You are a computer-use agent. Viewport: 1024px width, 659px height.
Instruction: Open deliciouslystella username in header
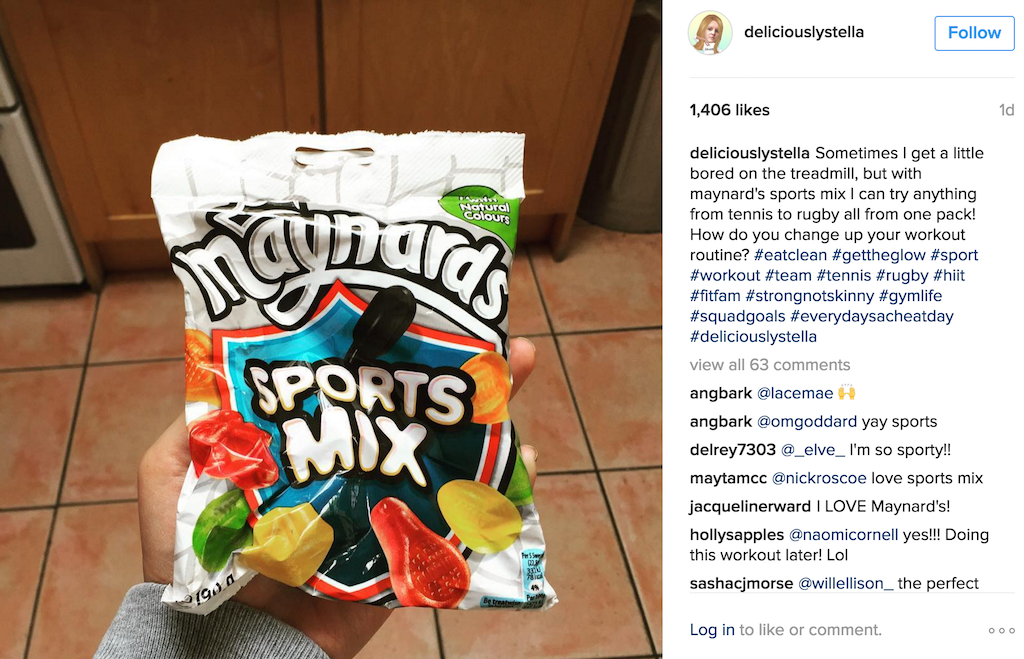click(x=803, y=32)
